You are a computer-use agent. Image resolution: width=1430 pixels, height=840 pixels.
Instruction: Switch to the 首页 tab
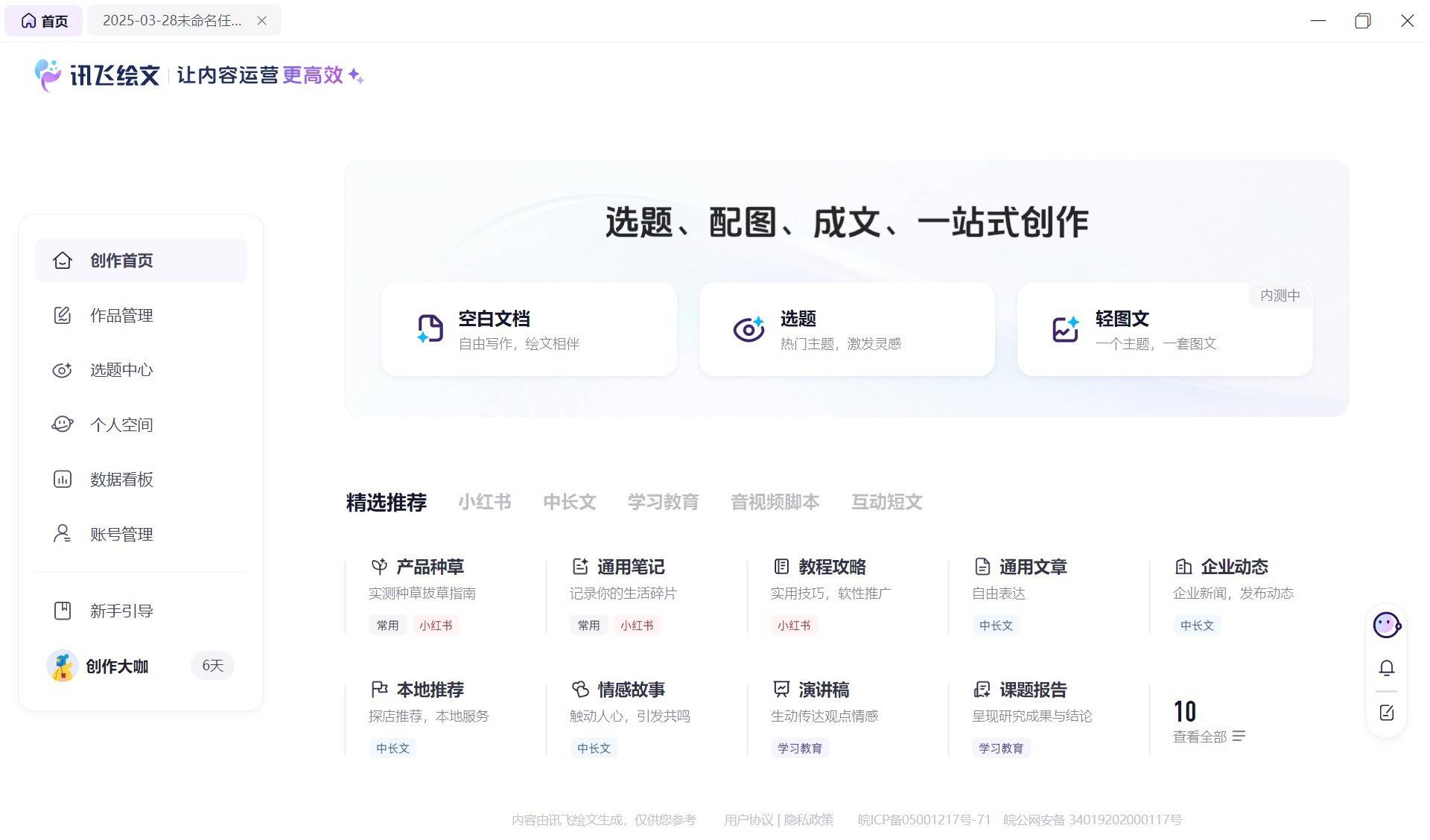pos(44,21)
